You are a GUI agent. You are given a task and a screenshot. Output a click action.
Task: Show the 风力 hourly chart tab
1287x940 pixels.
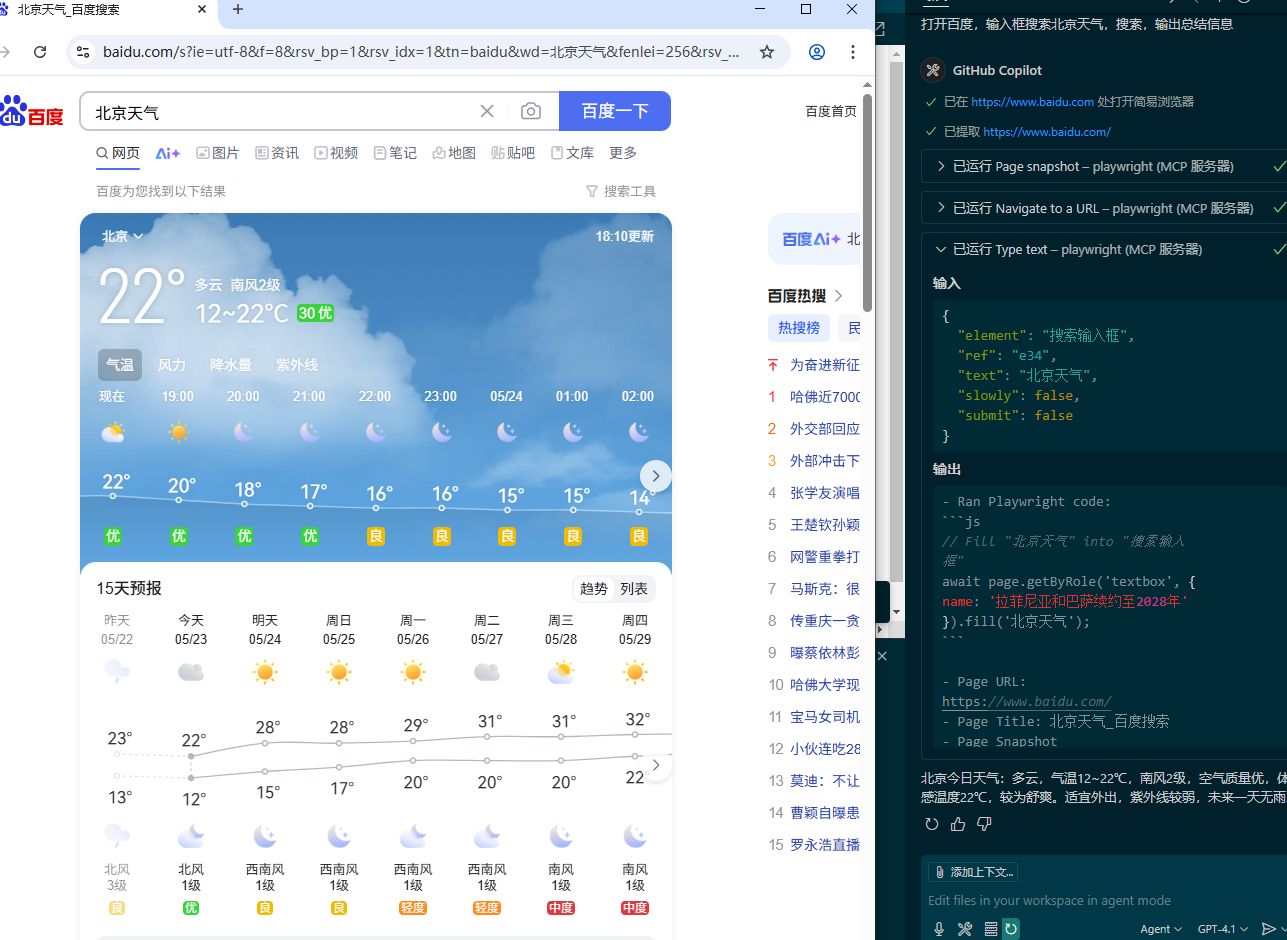click(x=172, y=365)
